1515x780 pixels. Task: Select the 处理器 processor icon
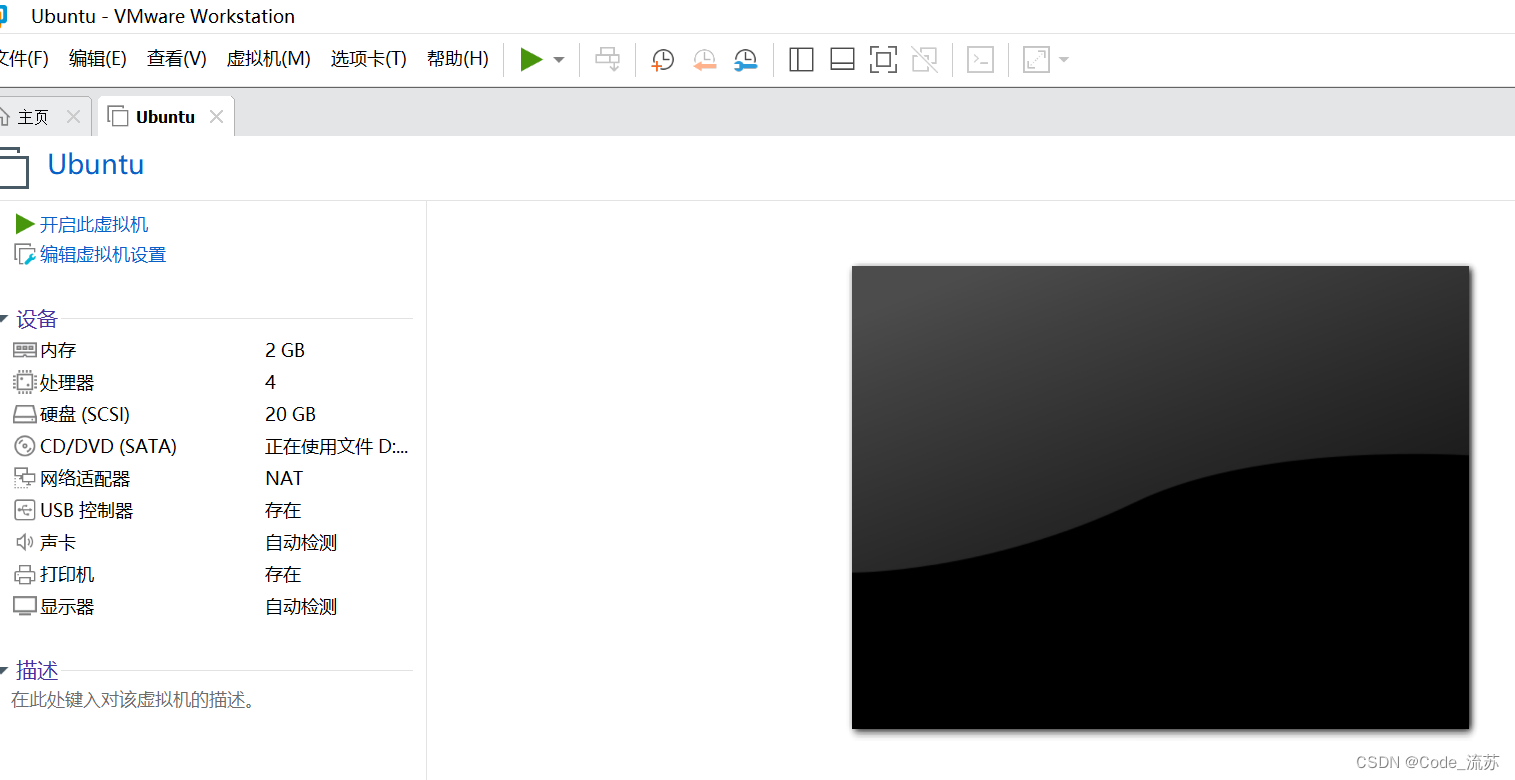[24, 382]
